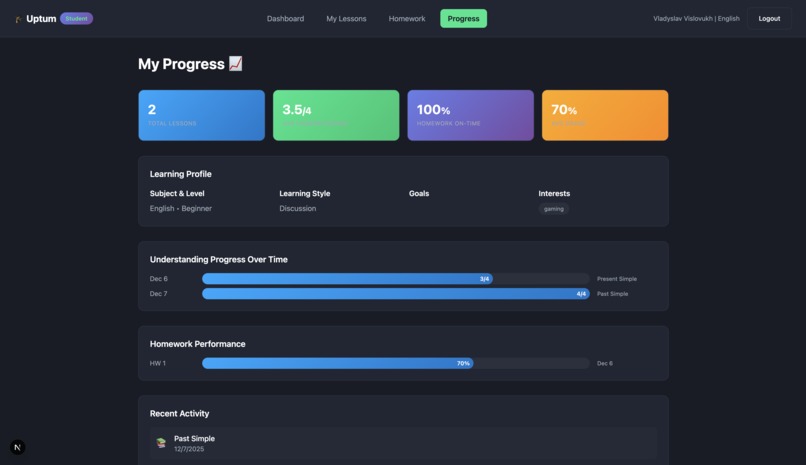This screenshot has height=465, width=806.
Task: Click the Learning Profile section title
Action: [x=180, y=174]
